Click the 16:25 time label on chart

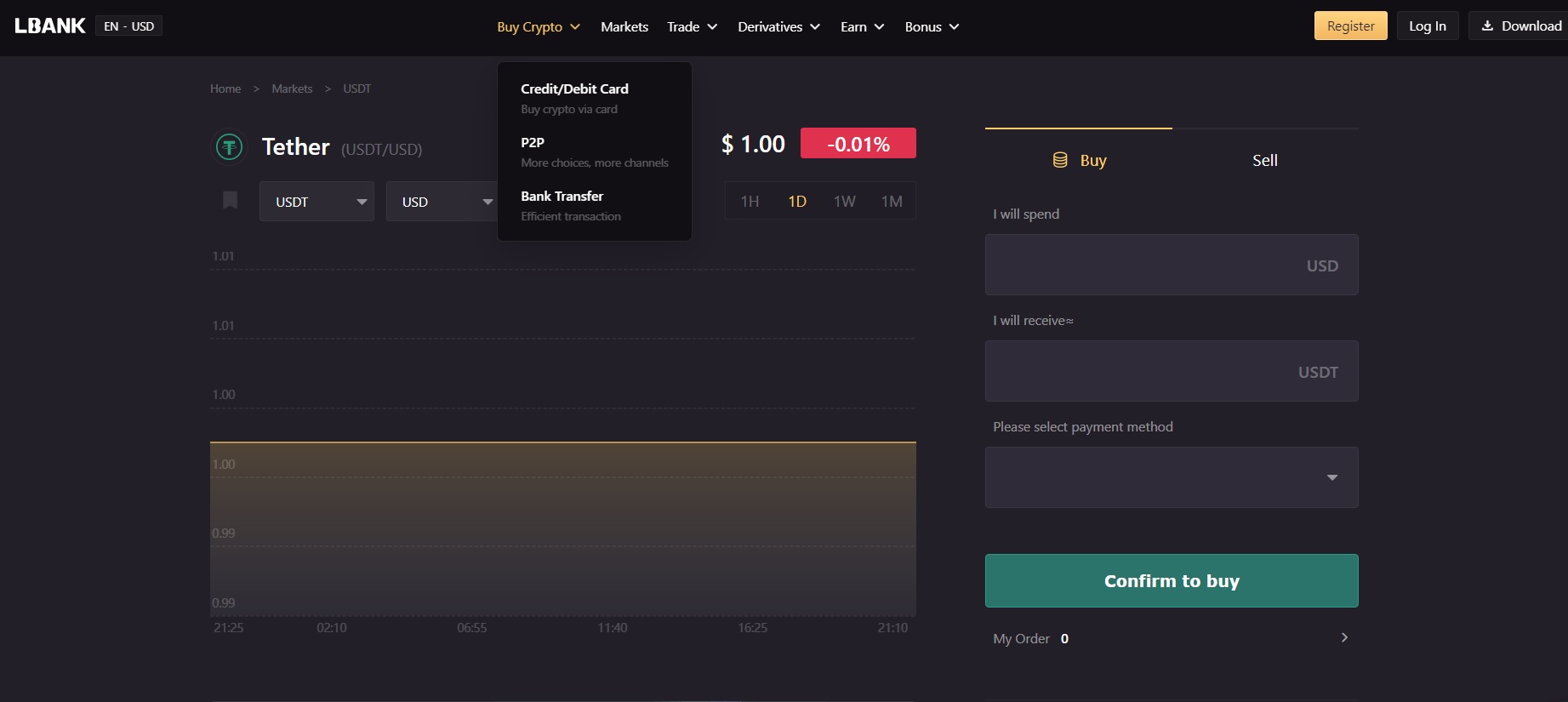tap(753, 628)
